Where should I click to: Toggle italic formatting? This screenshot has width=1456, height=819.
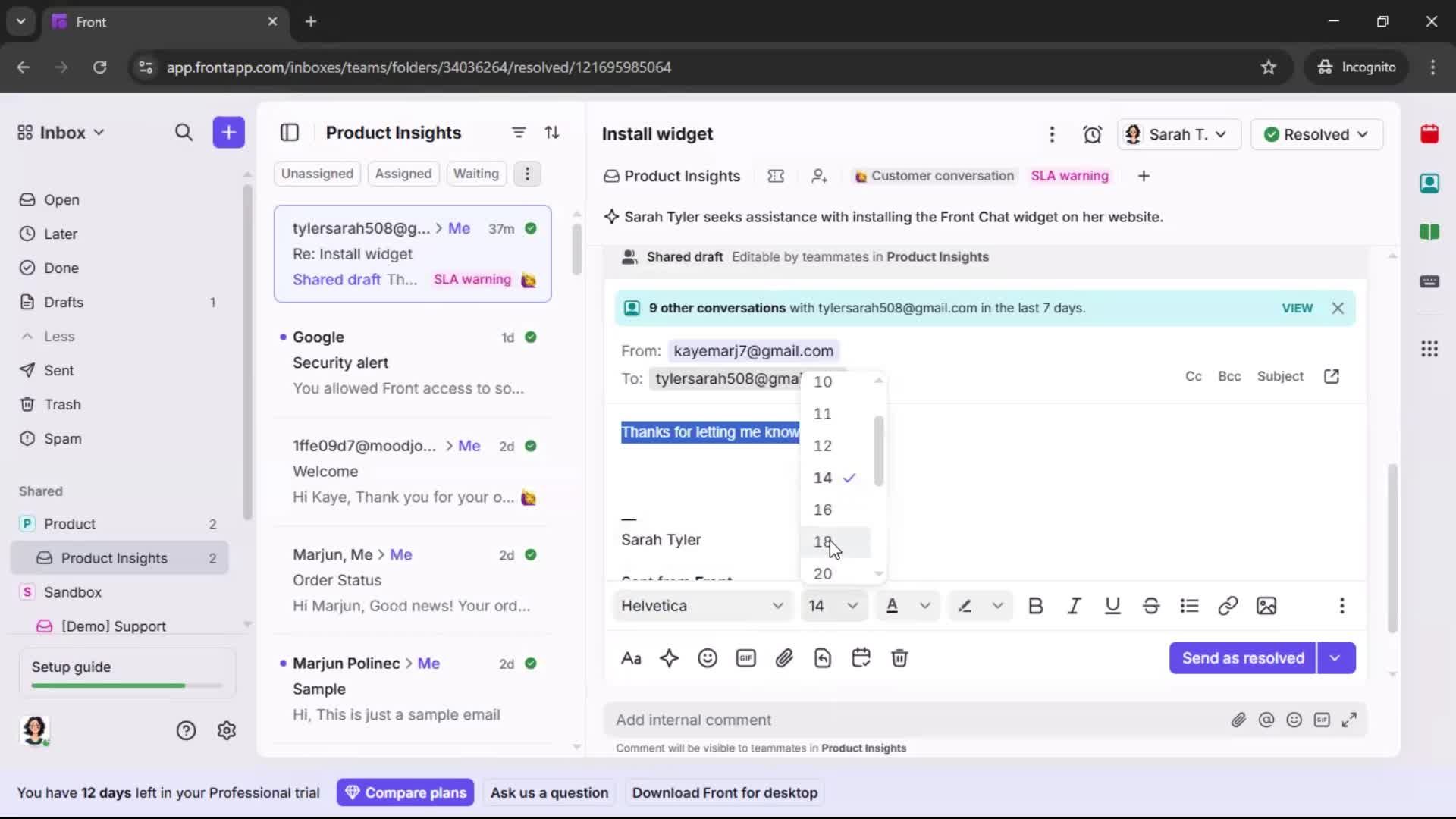pos(1074,606)
